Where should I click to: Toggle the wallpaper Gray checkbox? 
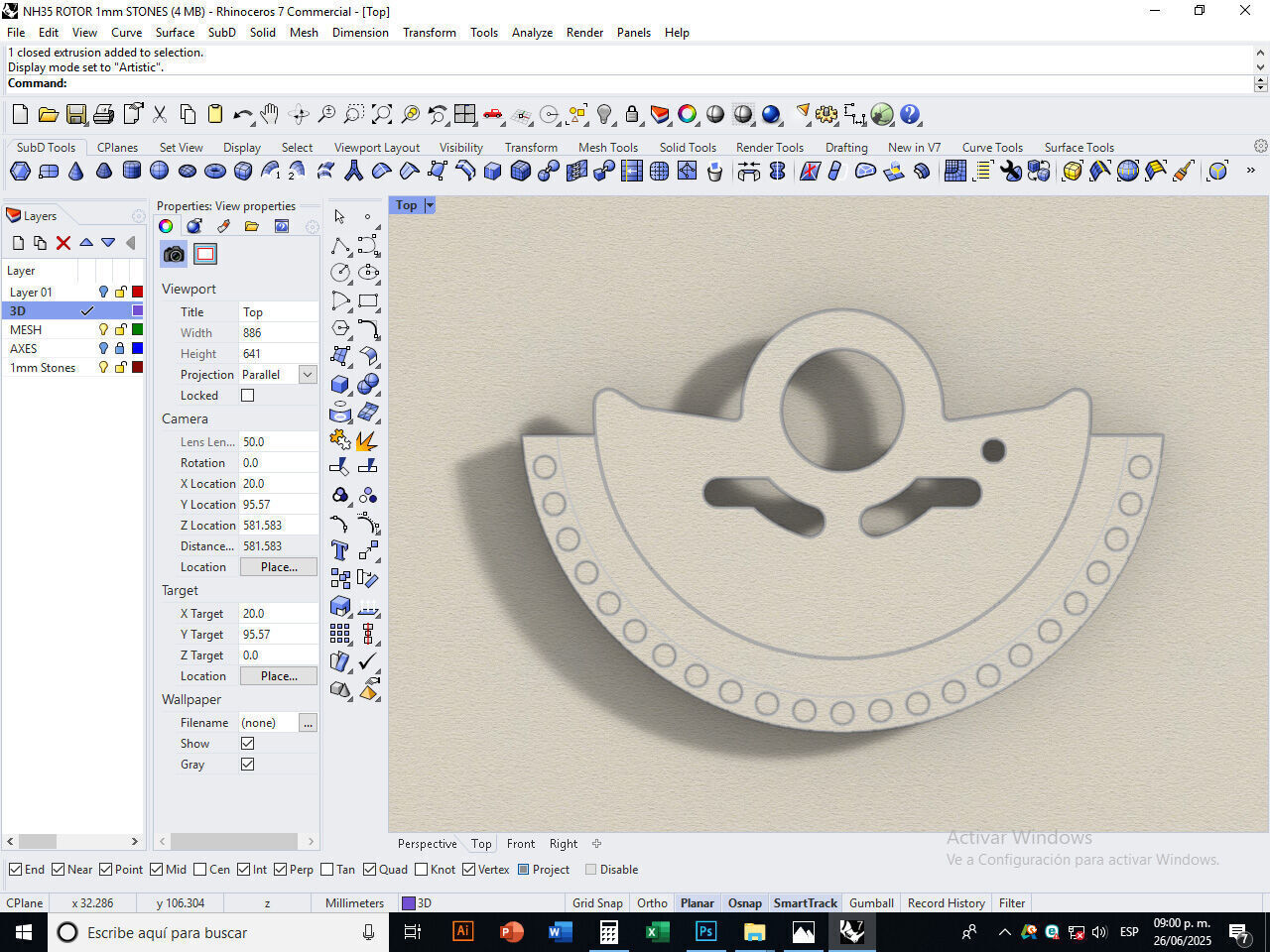(248, 765)
